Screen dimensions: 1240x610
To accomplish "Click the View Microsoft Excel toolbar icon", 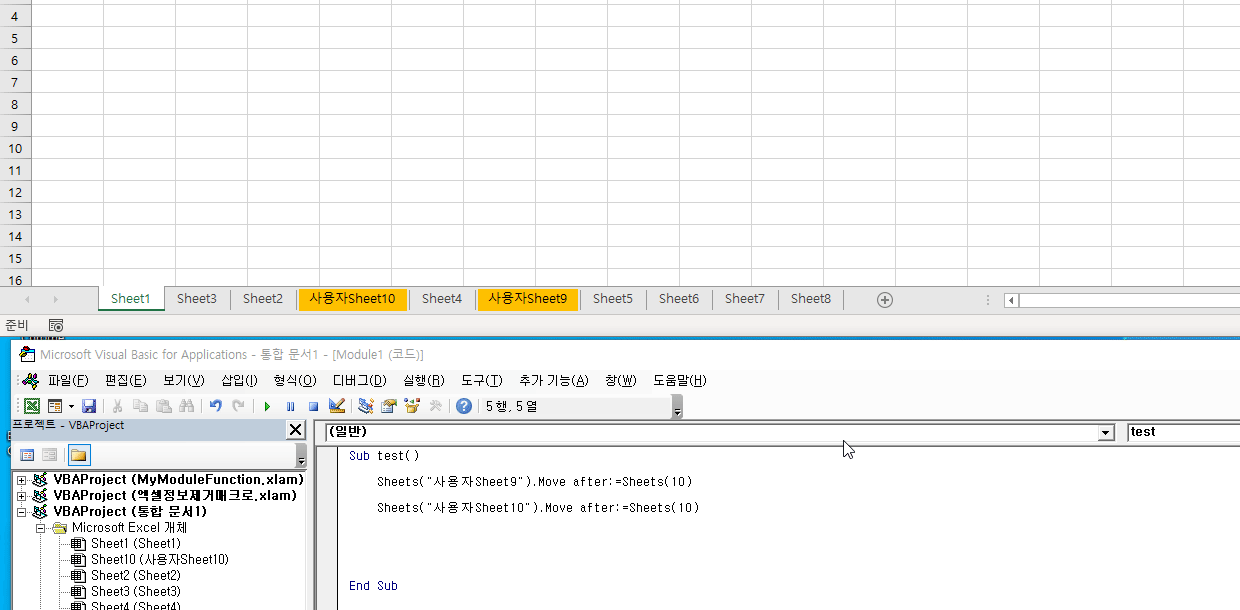I will [32, 406].
